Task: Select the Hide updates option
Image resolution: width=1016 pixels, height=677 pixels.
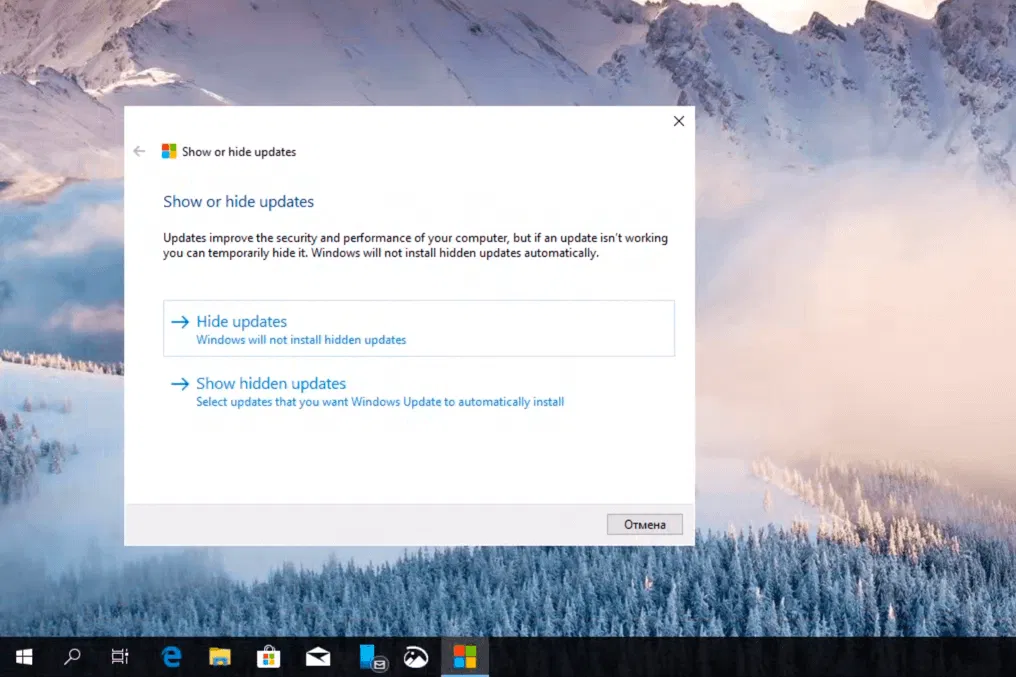Action: tap(241, 321)
